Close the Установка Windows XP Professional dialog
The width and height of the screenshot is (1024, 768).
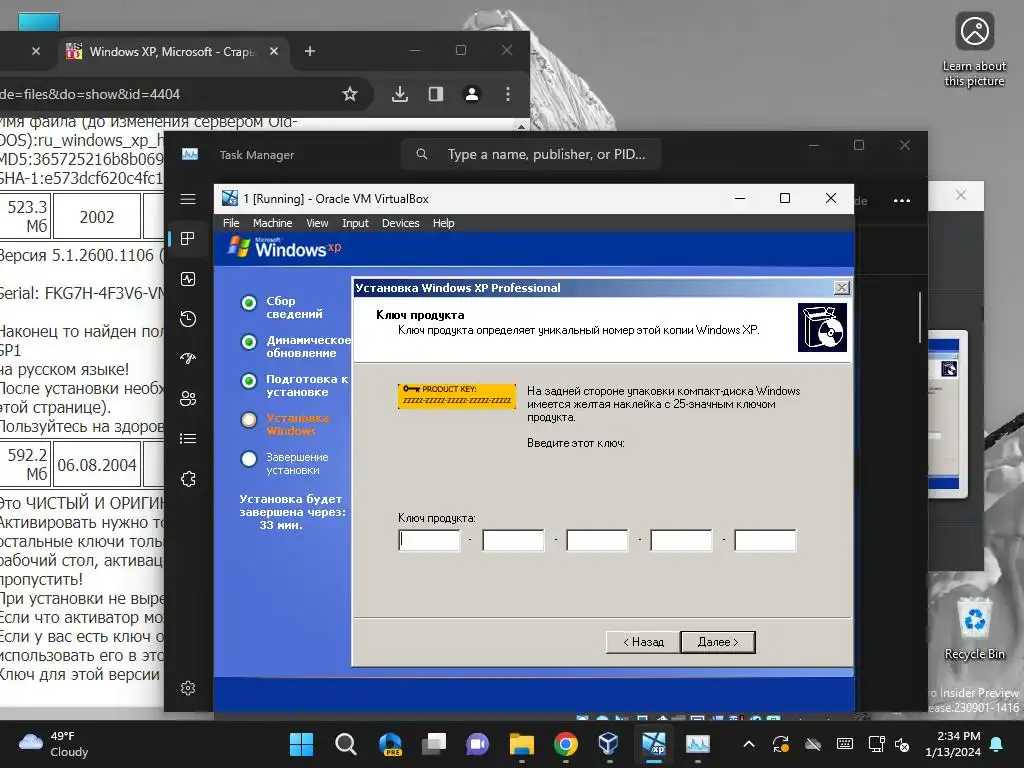[x=842, y=288]
